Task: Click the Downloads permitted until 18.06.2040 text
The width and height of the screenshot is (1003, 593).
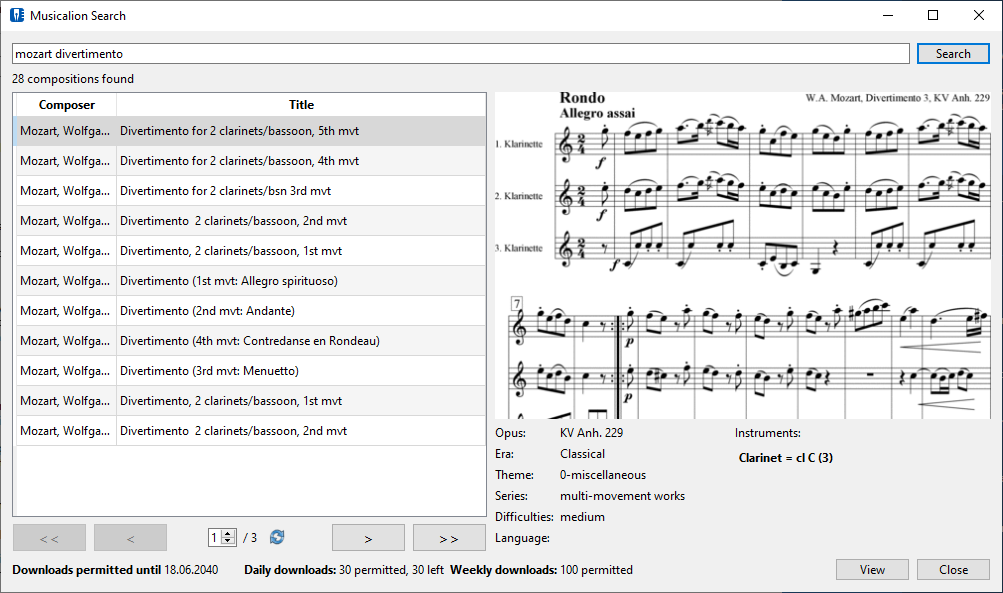Action: (x=115, y=569)
